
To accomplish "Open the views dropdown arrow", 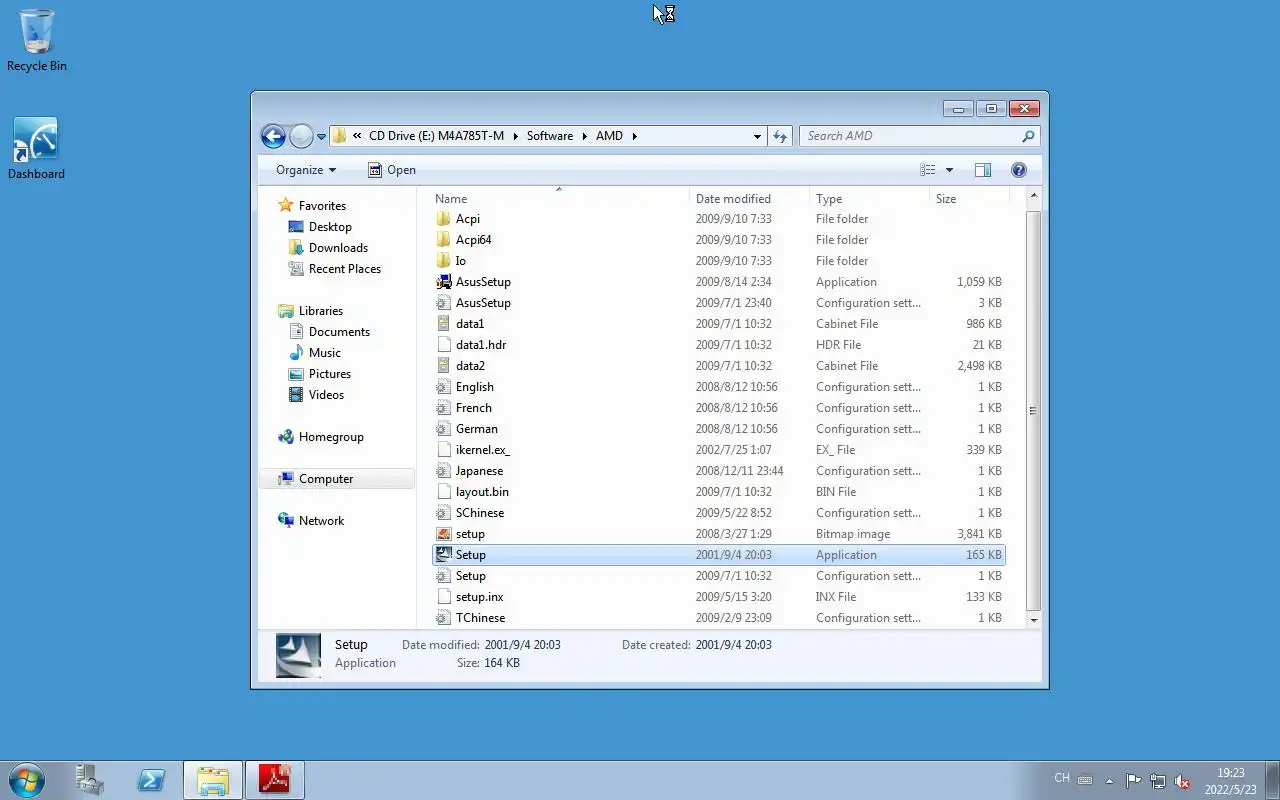I will [949, 170].
